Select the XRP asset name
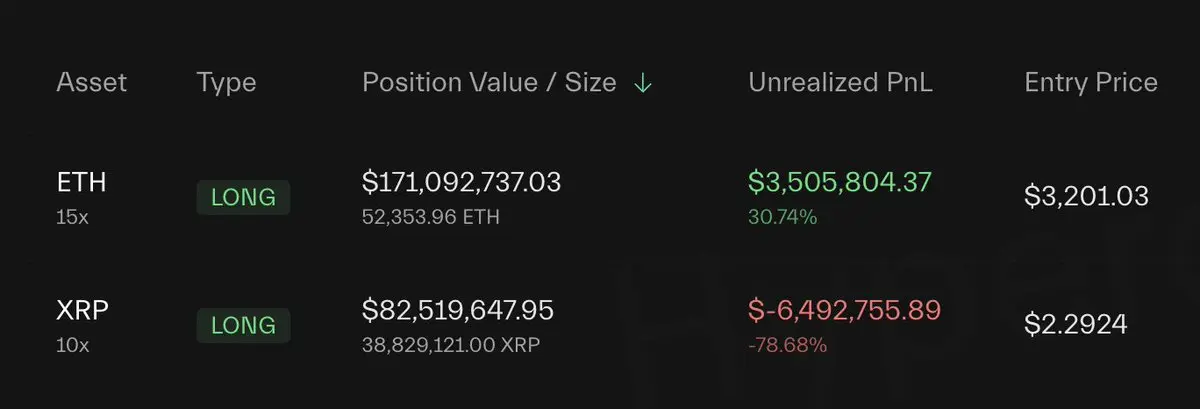Screen dimensions: 1200x409 coord(82,311)
